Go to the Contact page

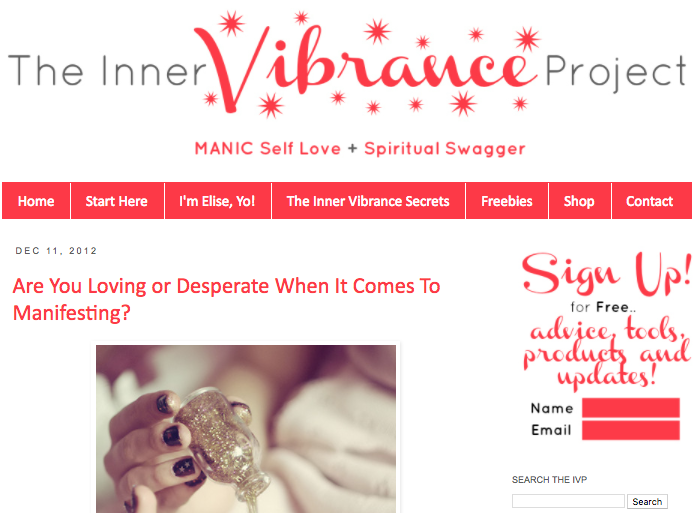coord(650,201)
